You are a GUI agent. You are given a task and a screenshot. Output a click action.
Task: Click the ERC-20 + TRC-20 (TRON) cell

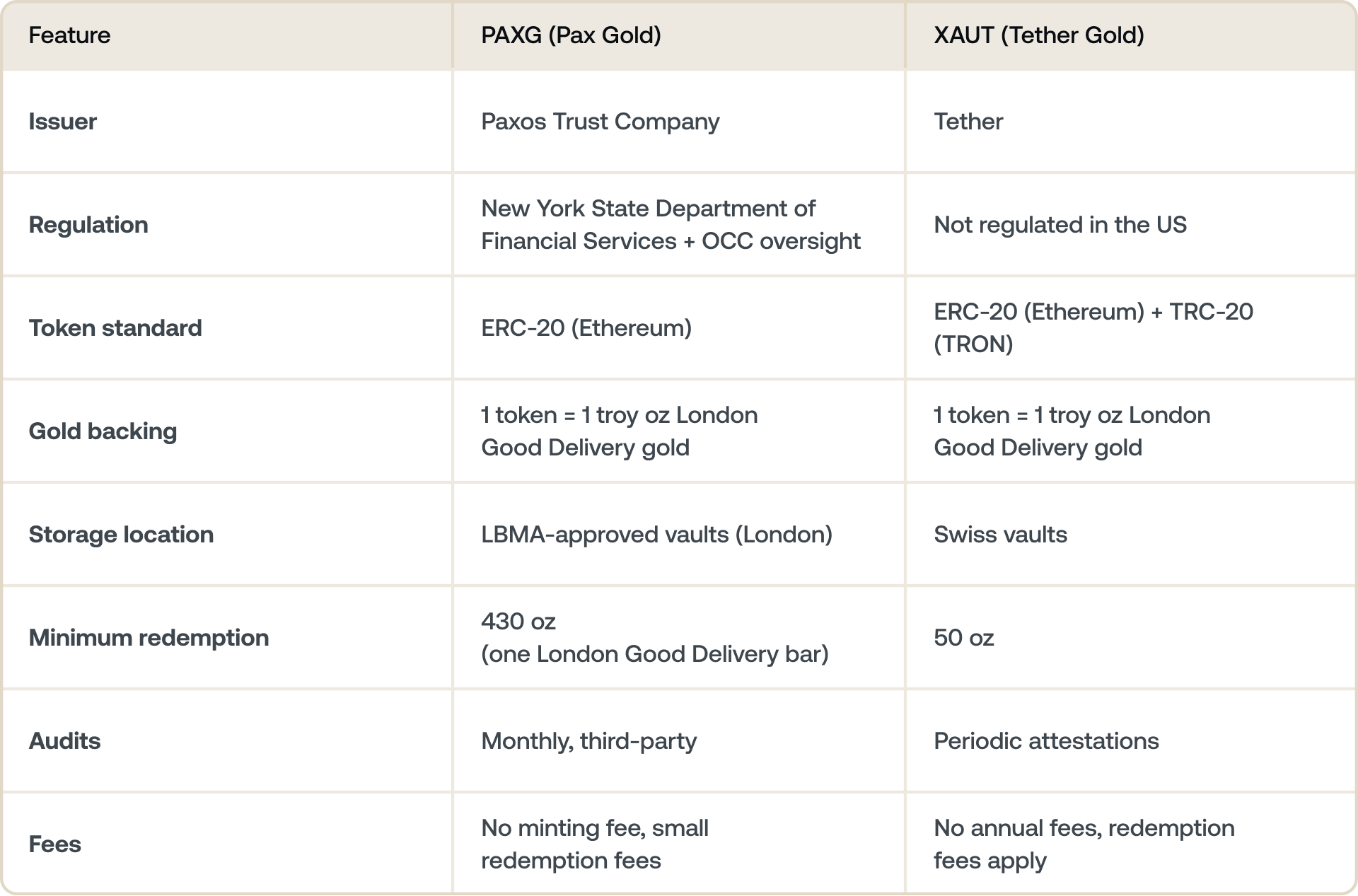tap(1093, 328)
